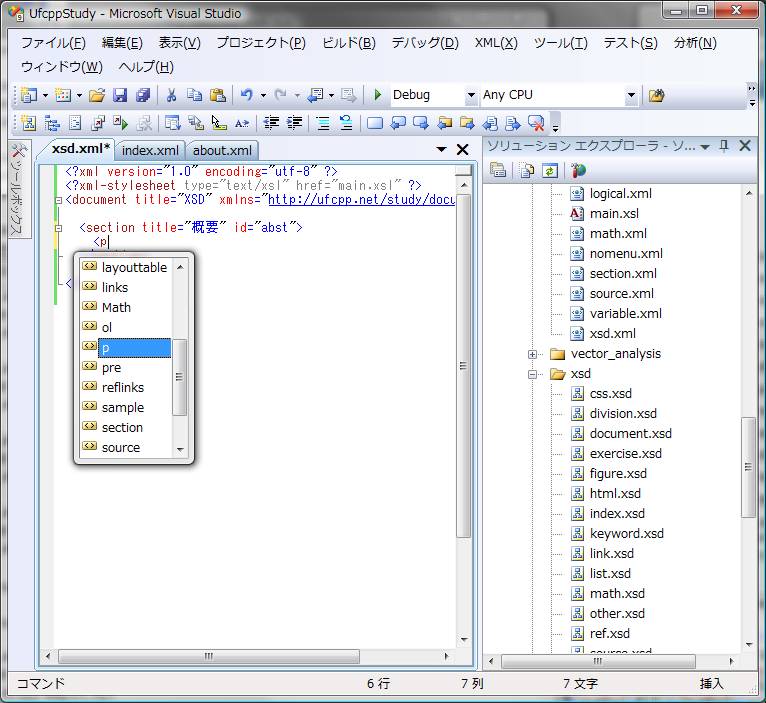Click the Navigate Backward icon
The width and height of the screenshot is (766, 703).
(316, 95)
